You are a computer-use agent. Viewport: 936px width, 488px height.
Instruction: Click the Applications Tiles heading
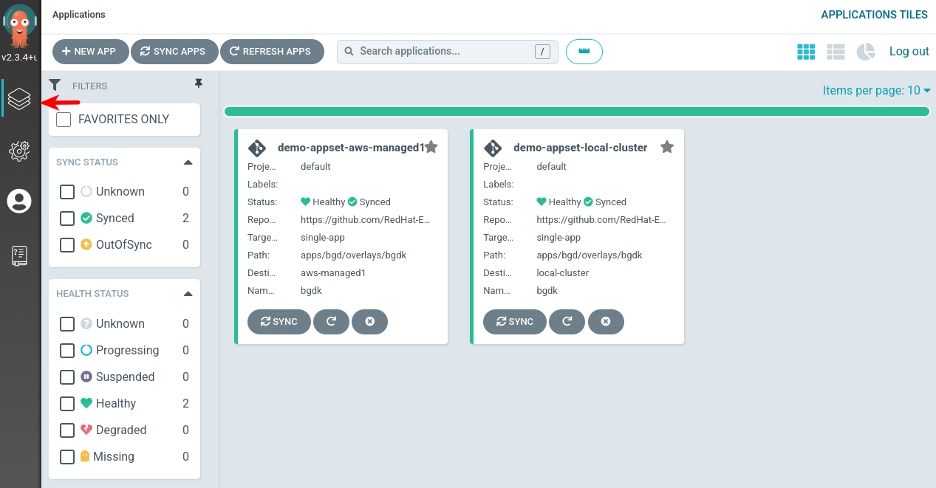874,14
